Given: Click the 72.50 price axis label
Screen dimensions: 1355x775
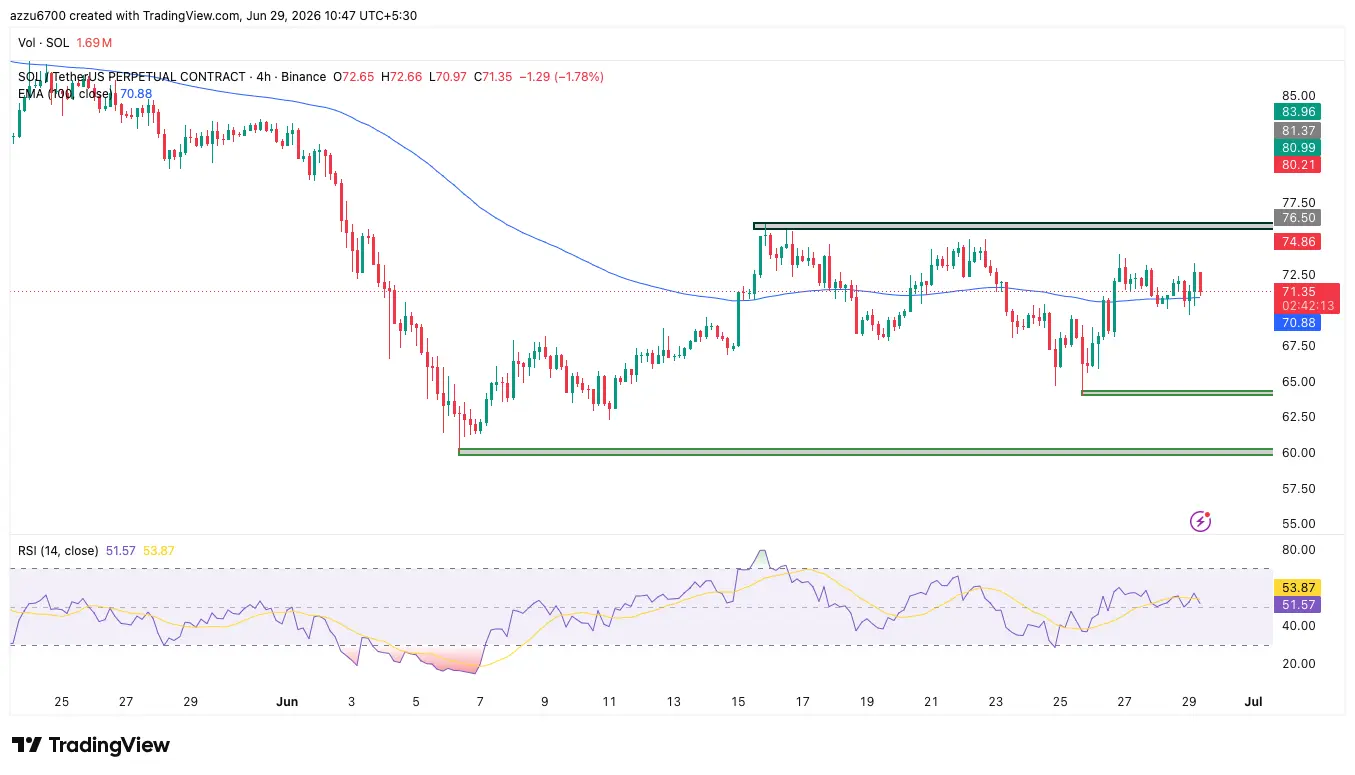Looking at the screenshot, I should (x=1297, y=274).
